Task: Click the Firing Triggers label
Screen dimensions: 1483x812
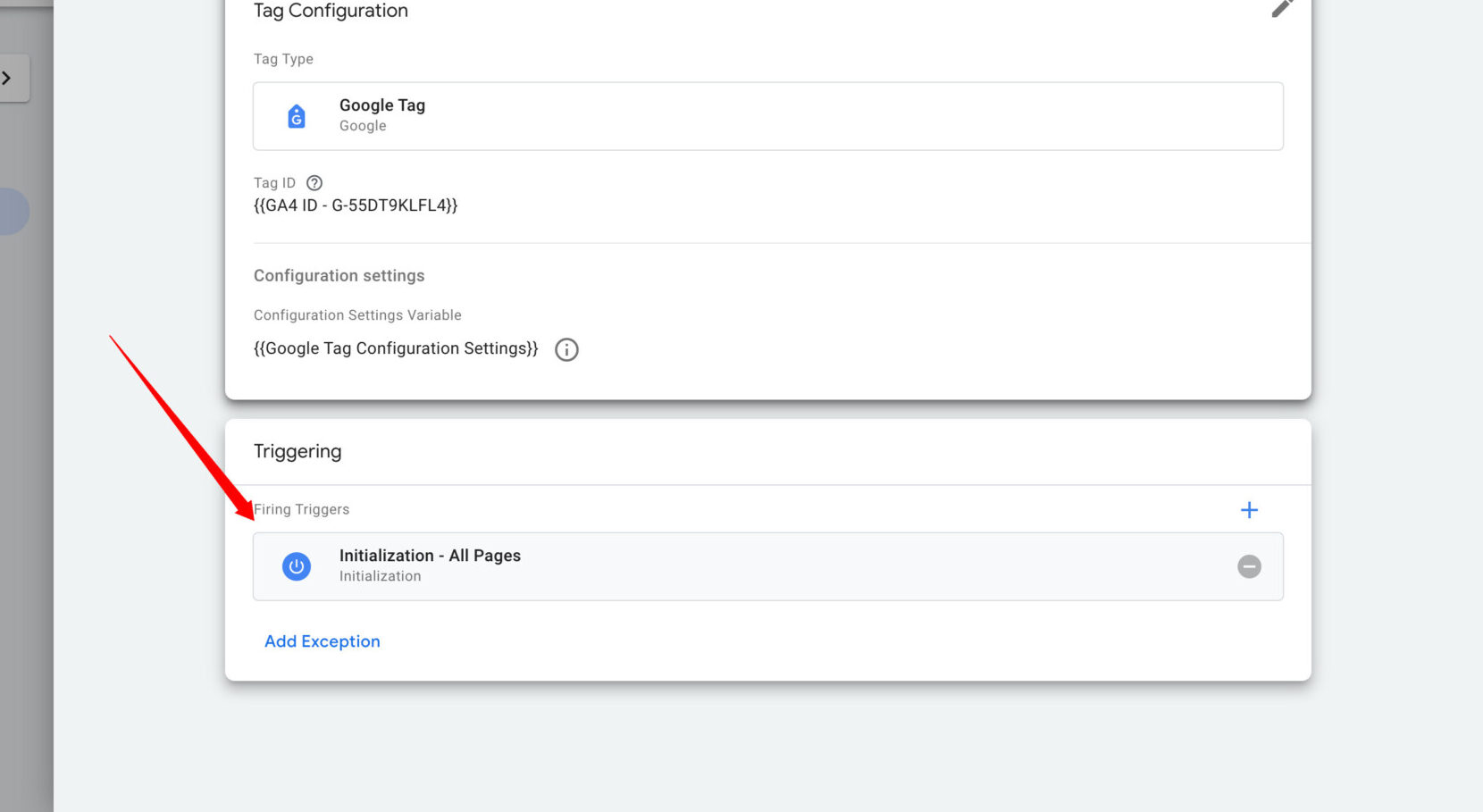Action: [301, 509]
